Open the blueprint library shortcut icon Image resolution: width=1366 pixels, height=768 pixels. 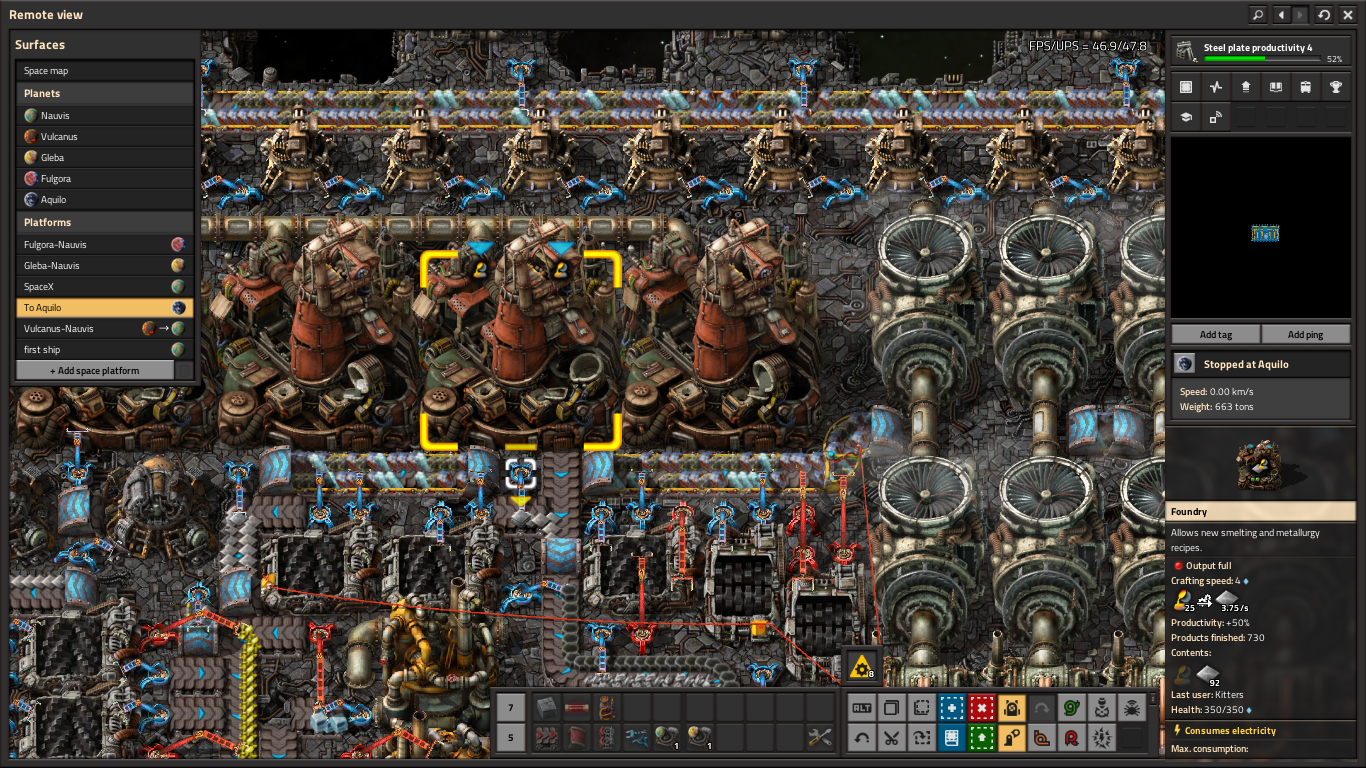(1186, 87)
